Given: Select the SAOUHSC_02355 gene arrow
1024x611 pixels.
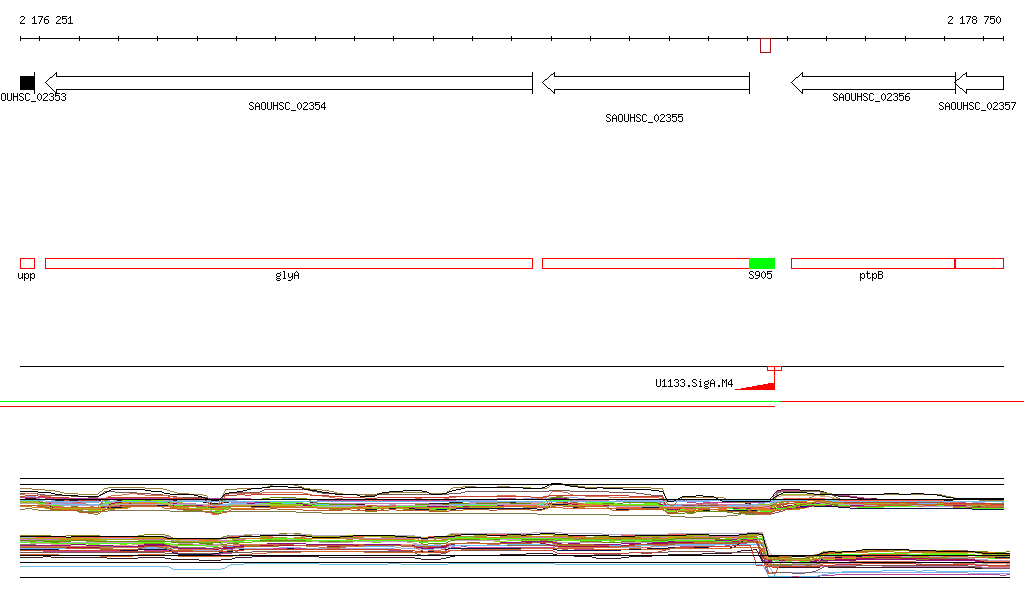Looking at the screenshot, I should click(x=645, y=82).
